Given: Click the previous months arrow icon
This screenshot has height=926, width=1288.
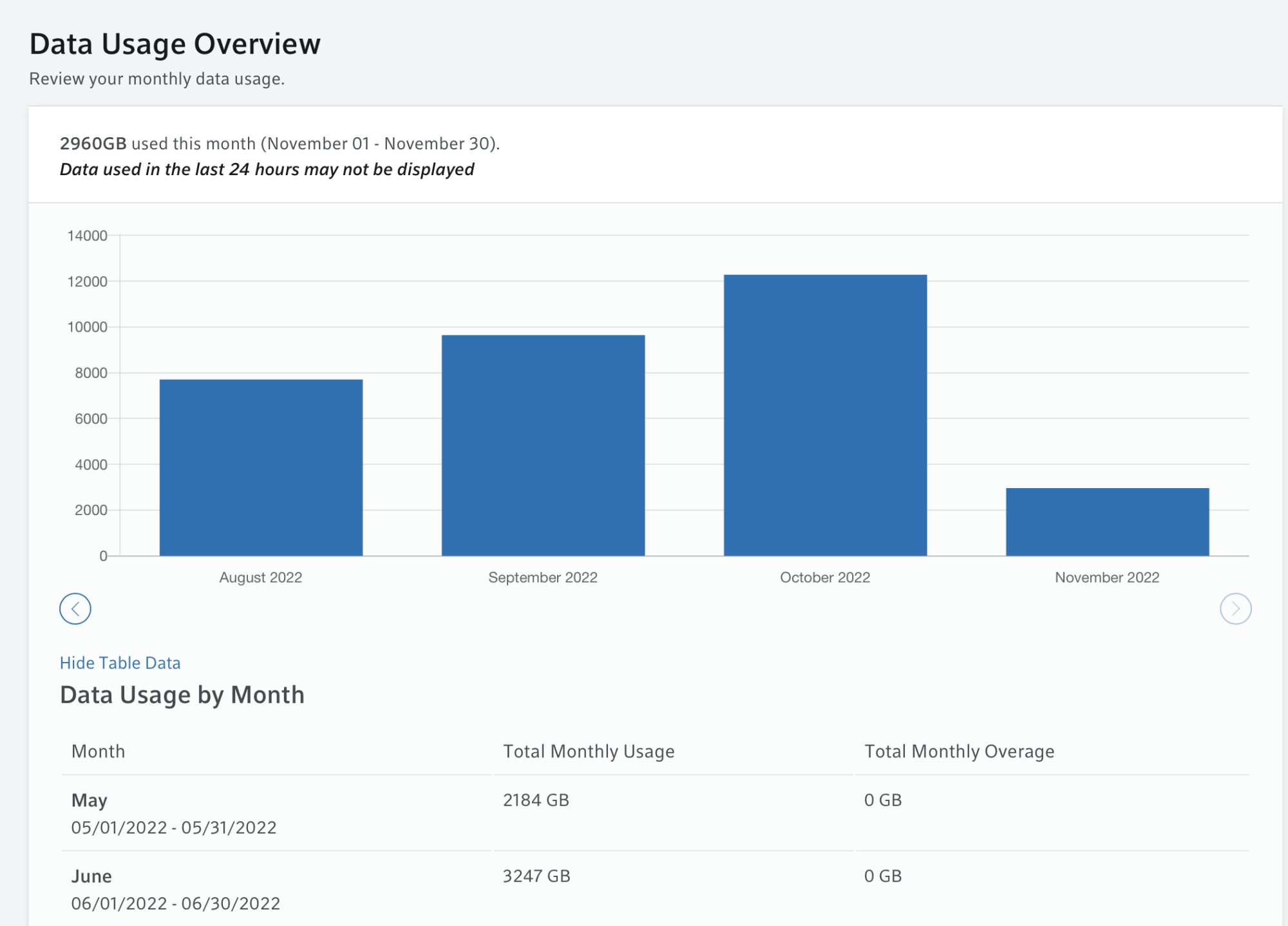Looking at the screenshot, I should 75,609.
